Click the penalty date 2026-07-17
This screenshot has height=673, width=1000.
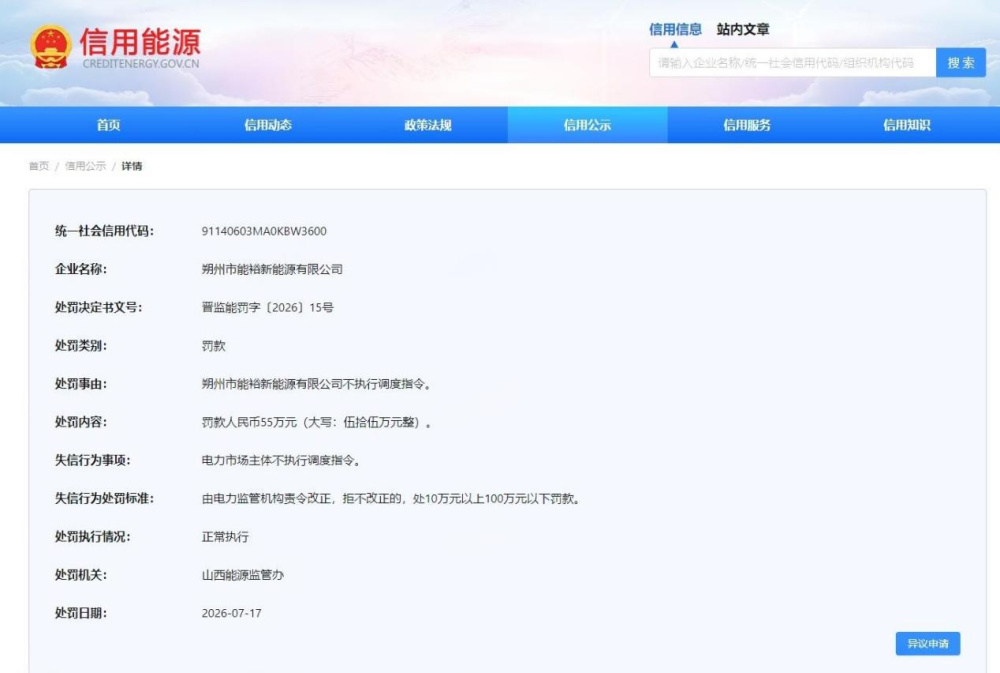pyautogui.click(x=232, y=613)
